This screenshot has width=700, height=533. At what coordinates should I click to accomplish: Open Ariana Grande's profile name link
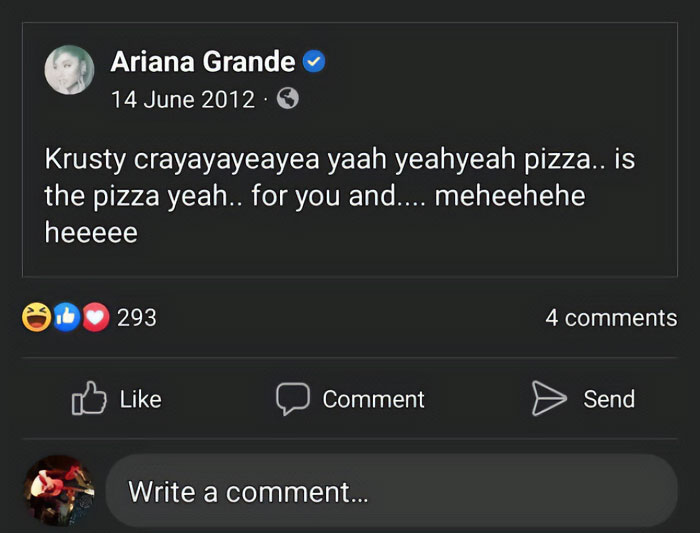click(x=202, y=62)
